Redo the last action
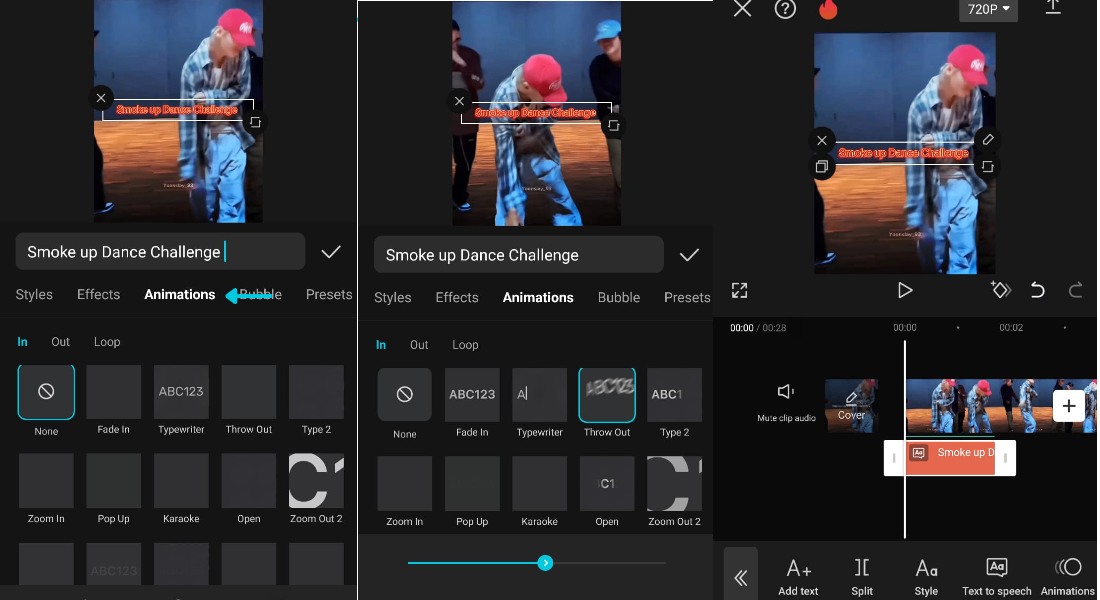The image size is (1100, 600). pyautogui.click(x=1075, y=290)
